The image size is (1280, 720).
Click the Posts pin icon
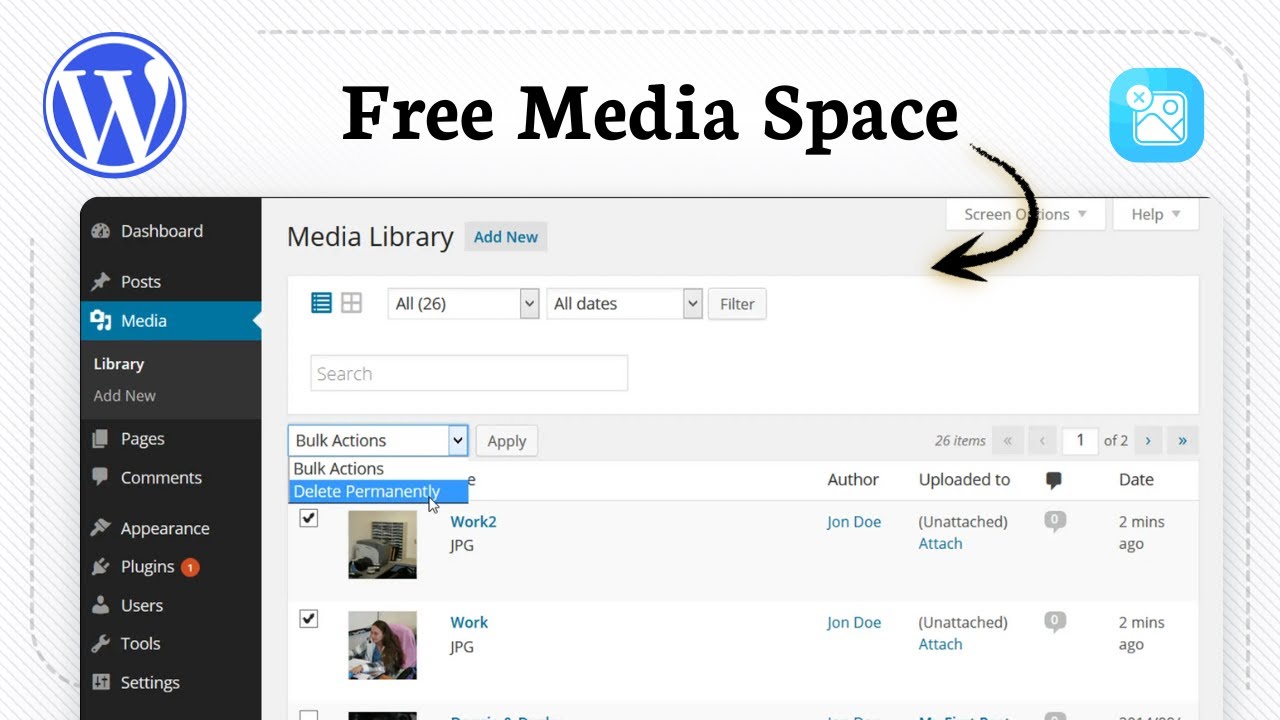tap(100, 282)
